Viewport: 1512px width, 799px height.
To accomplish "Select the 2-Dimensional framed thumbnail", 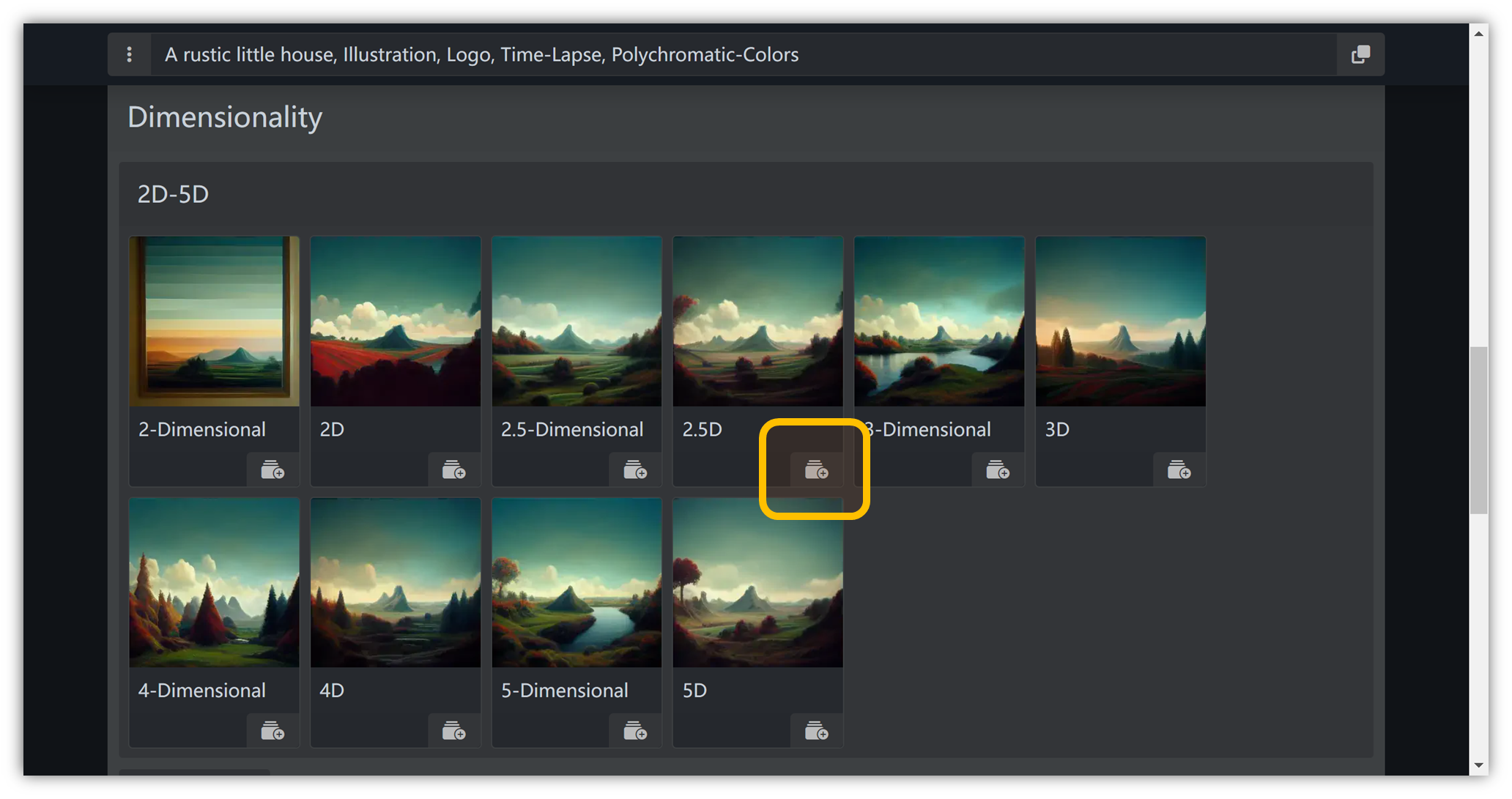I will (x=214, y=321).
